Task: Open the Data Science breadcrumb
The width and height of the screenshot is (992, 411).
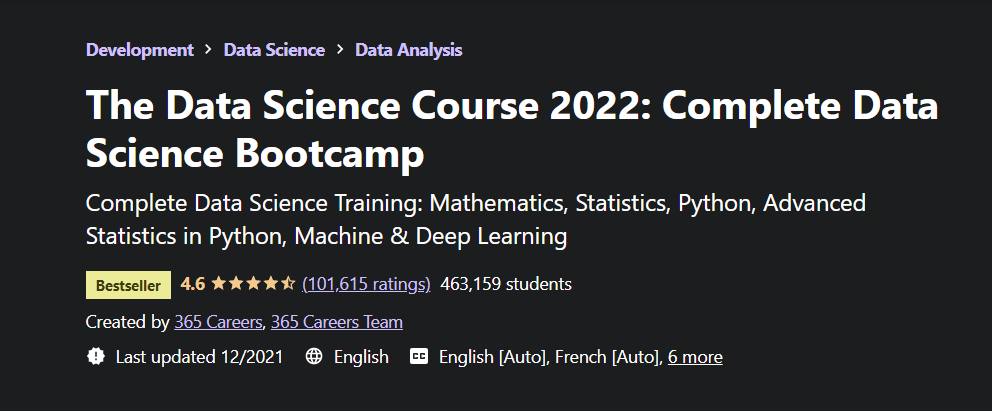Action: [x=274, y=49]
